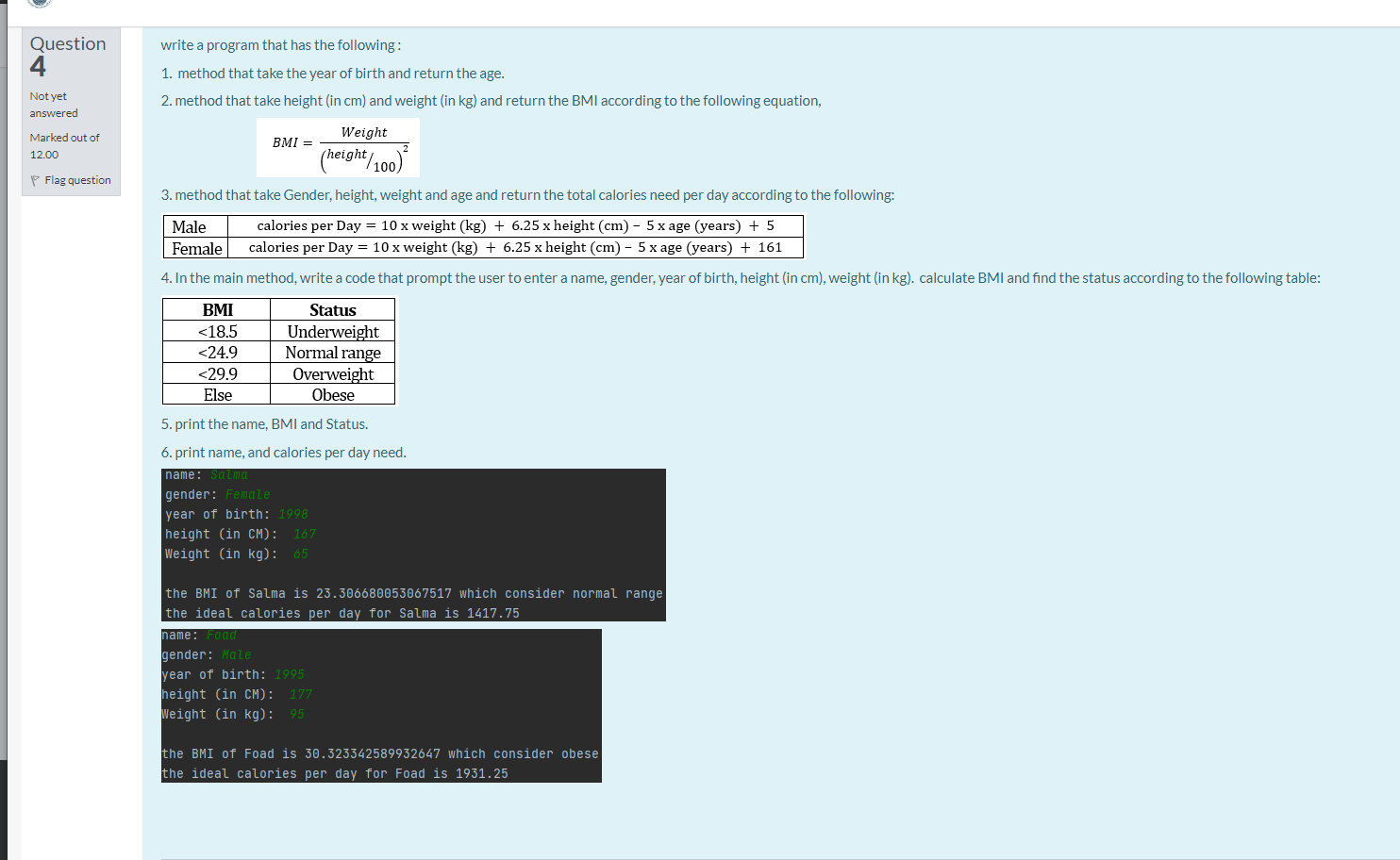Select the Underweight cell in the status table
This screenshot has height=860, width=1400.
(333, 331)
